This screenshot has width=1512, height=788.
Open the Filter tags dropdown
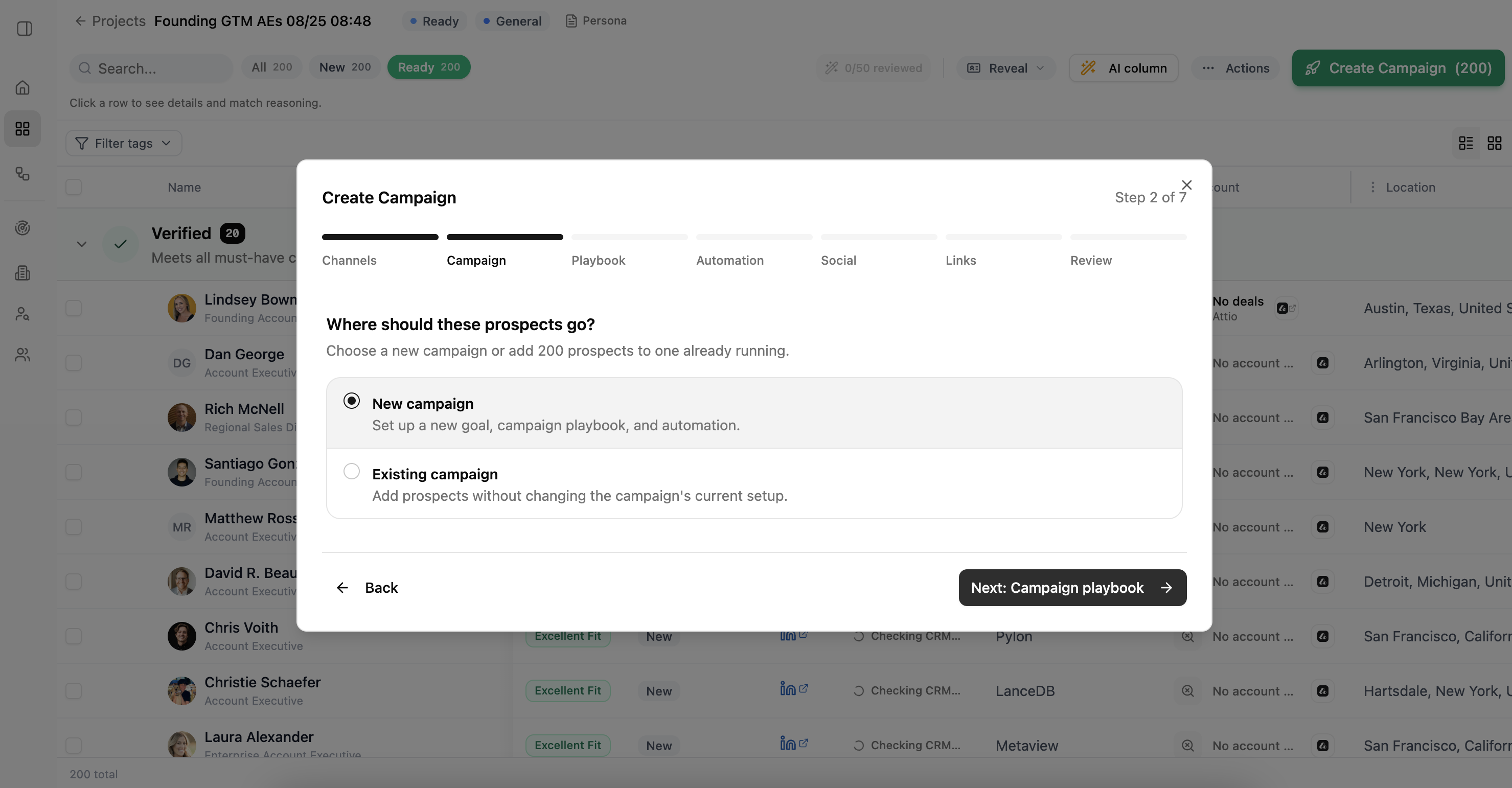click(124, 143)
